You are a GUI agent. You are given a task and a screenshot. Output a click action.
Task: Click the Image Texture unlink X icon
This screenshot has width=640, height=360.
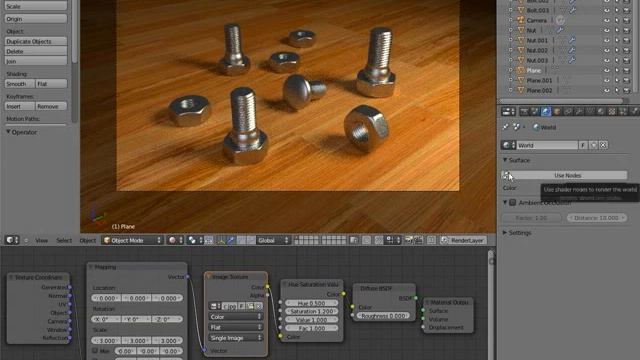tap(258, 306)
